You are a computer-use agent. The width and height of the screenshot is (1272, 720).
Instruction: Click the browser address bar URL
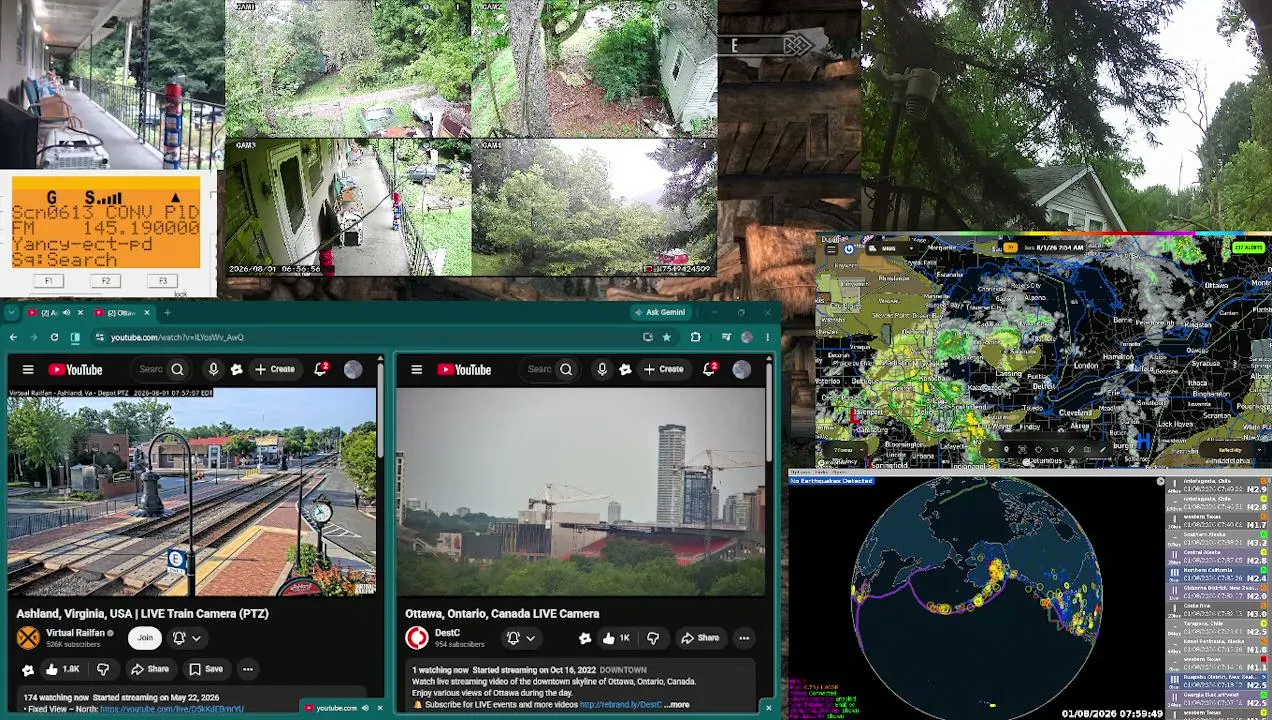[177, 338]
